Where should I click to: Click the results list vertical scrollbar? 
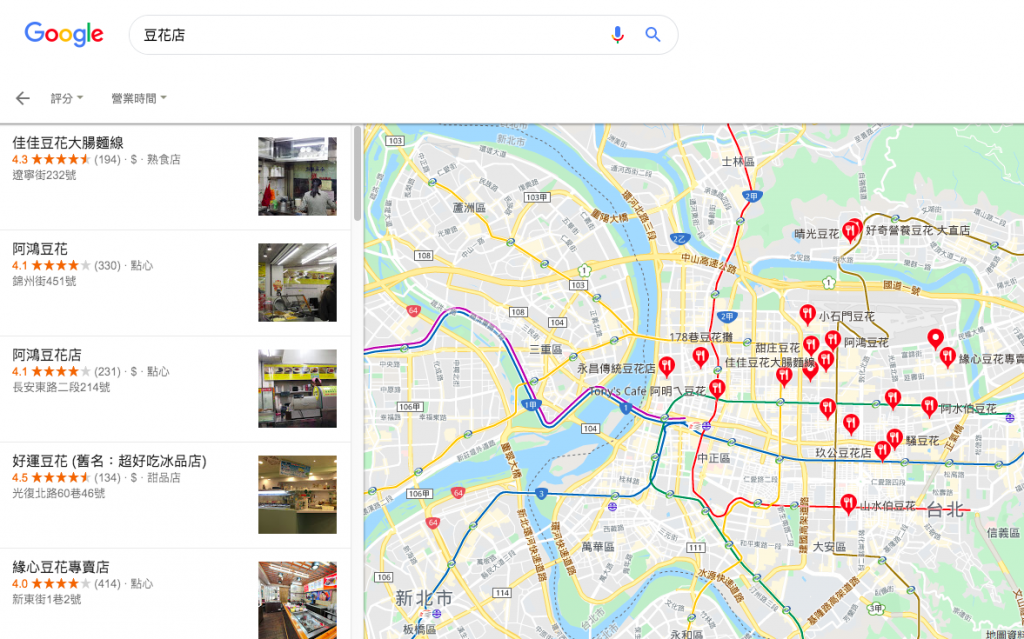(x=357, y=173)
